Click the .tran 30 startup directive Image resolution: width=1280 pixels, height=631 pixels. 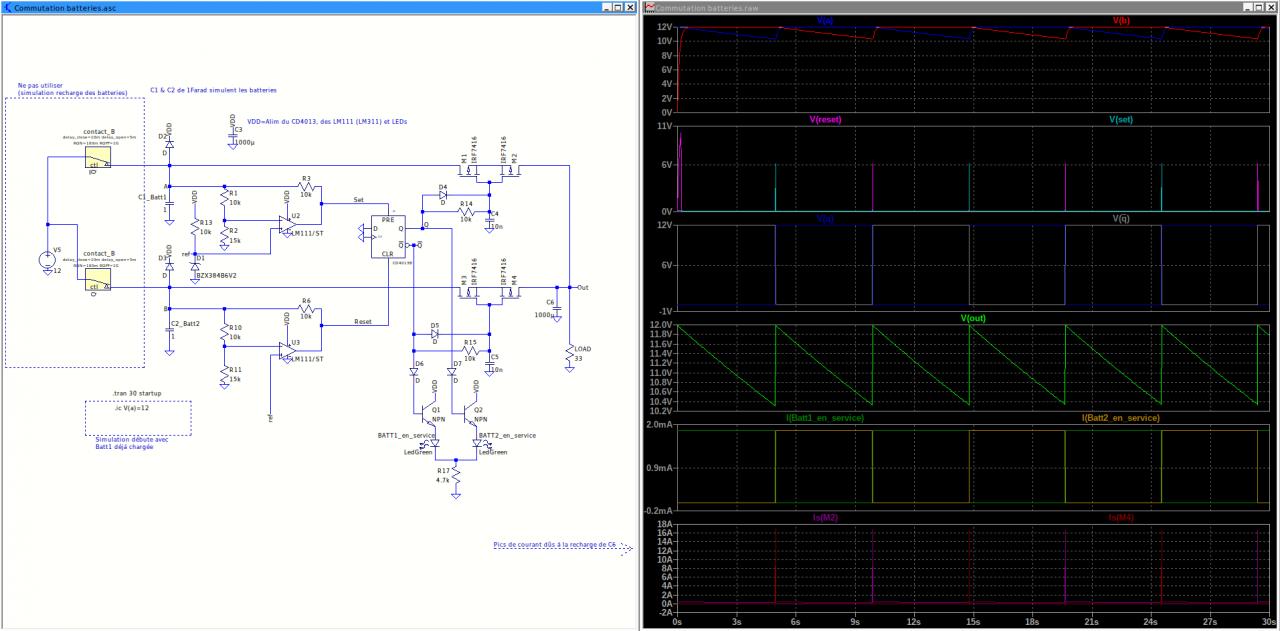[137, 394]
